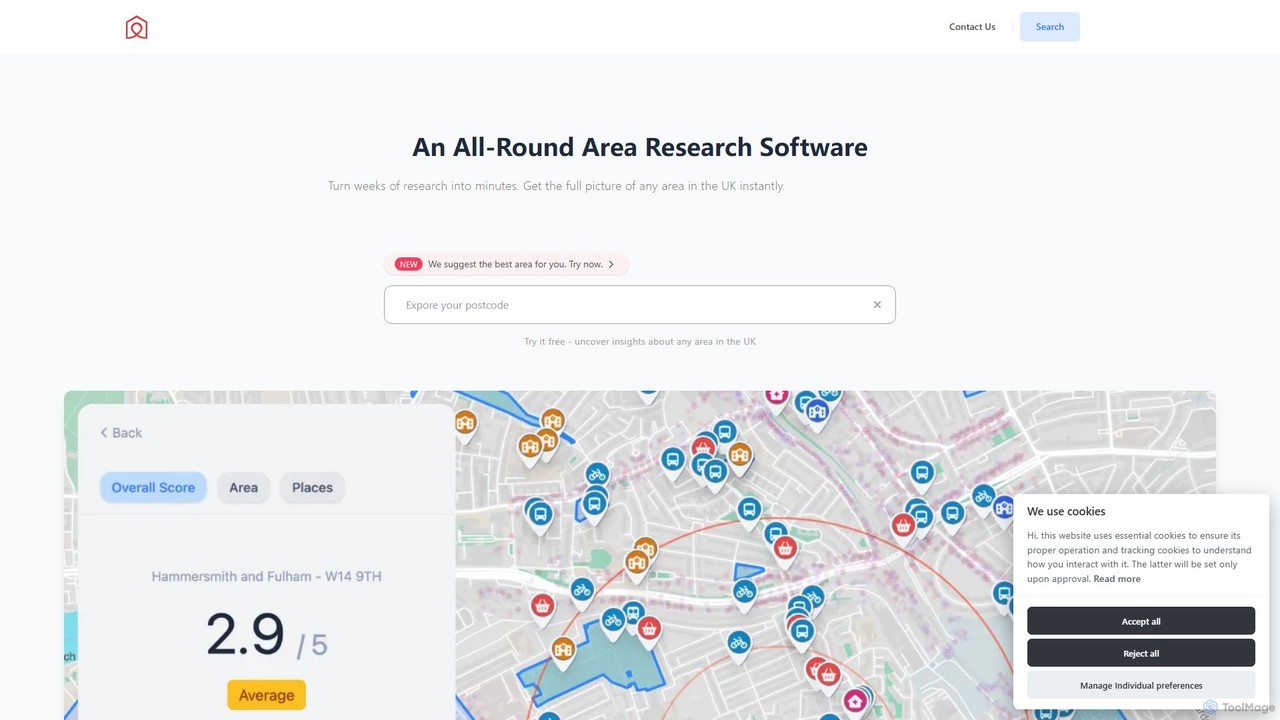Click the Hammersmith and Fulham W14 9TH label
The width and height of the screenshot is (1280, 720).
[x=266, y=576]
